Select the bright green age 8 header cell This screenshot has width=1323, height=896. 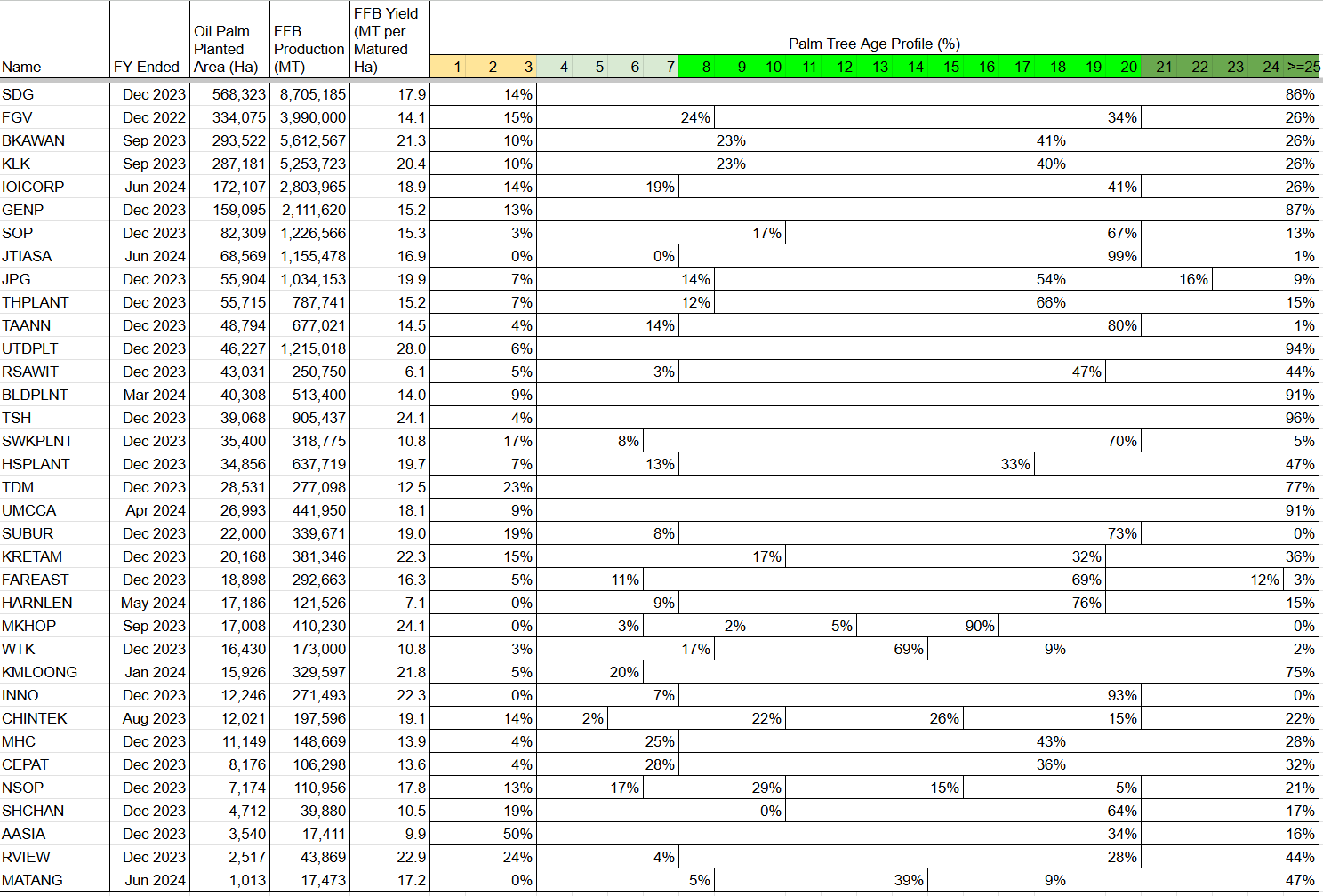point(697,67)
